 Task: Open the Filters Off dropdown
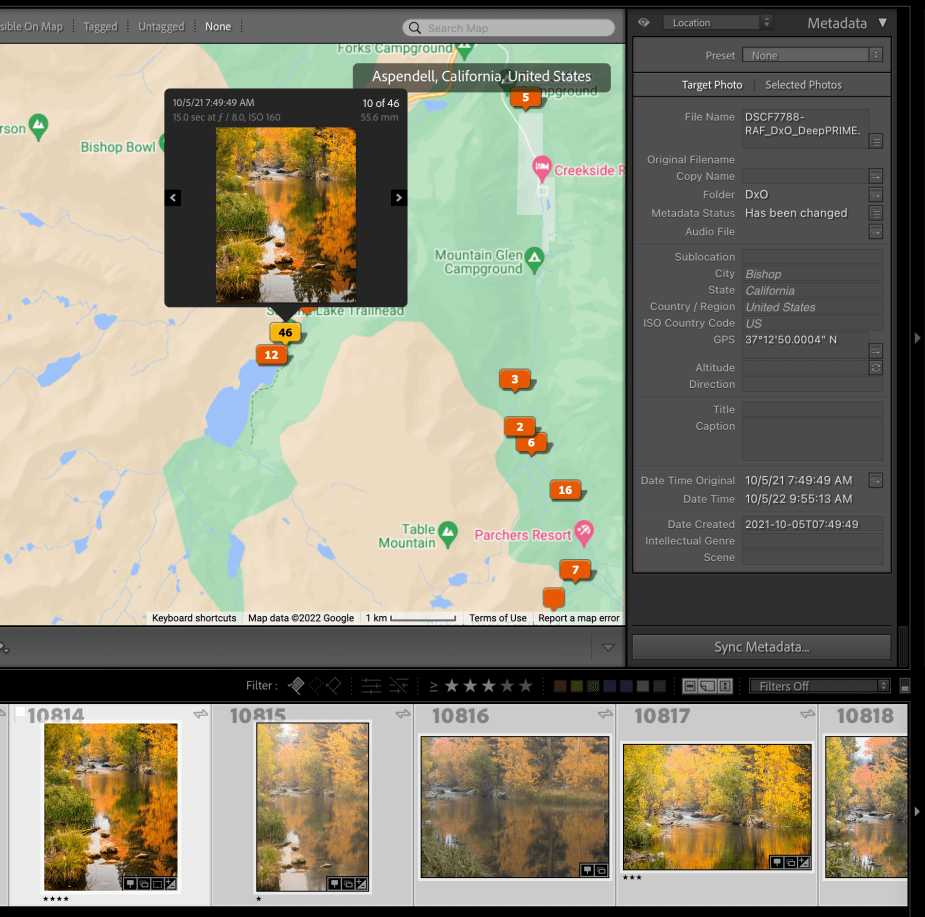[819, 686]
